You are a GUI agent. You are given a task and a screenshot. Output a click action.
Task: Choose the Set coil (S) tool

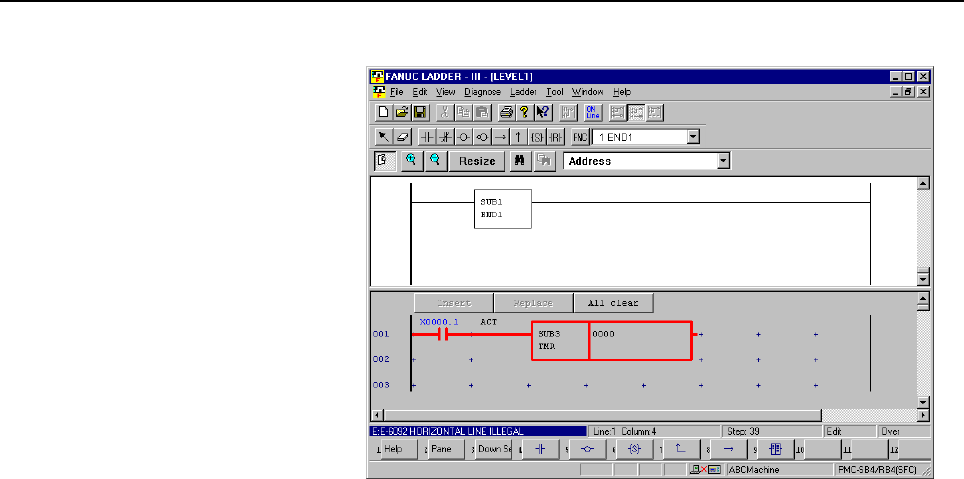(537, 137)
